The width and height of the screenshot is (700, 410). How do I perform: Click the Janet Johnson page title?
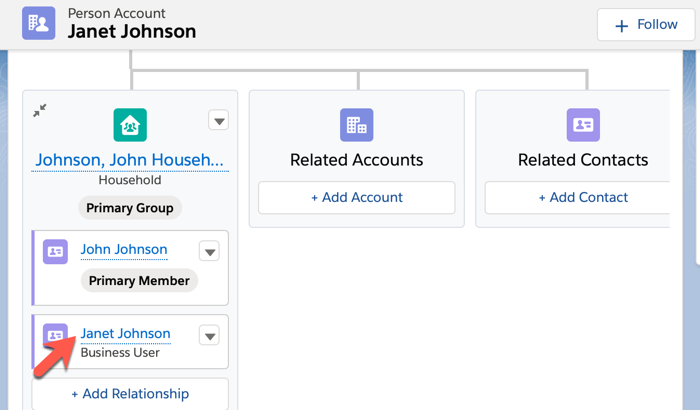[x=132, y=32]
